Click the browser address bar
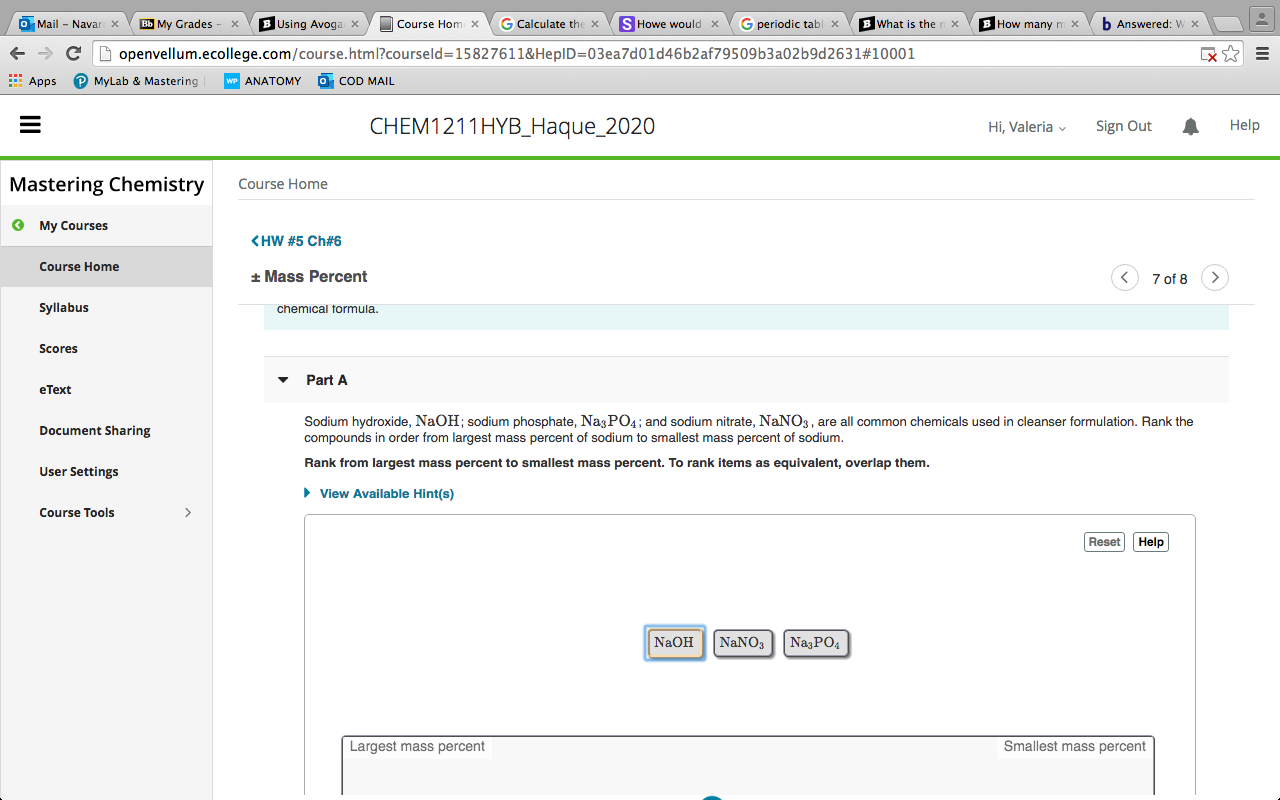Screen dimensions: 1280x800 pyautogui.click(x=650, y=54)
